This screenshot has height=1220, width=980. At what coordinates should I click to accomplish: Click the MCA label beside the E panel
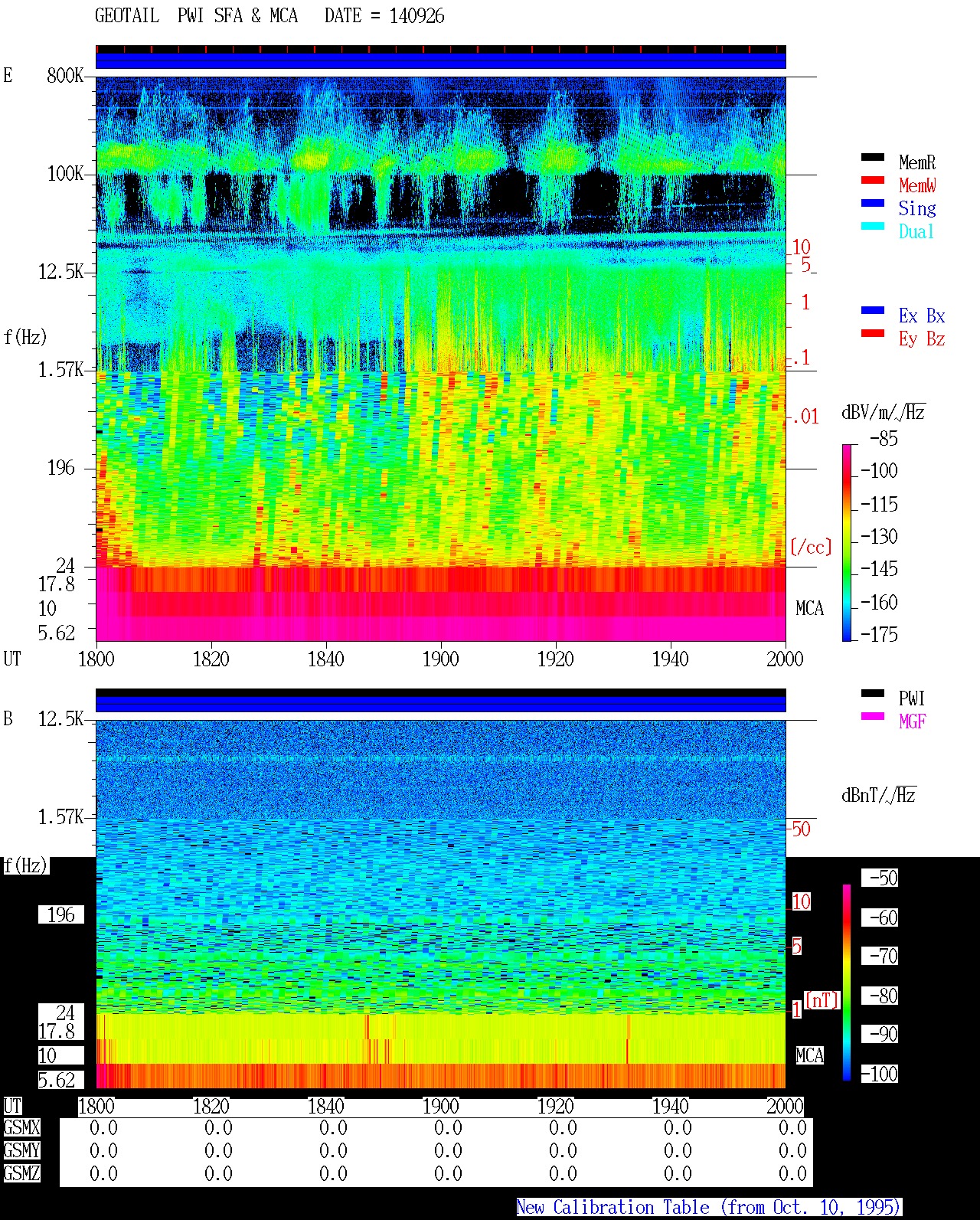click(x=809, y=609)
